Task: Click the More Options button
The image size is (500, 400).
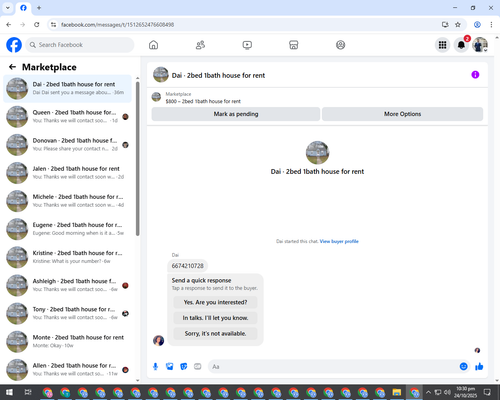Action: pos(402,114)
